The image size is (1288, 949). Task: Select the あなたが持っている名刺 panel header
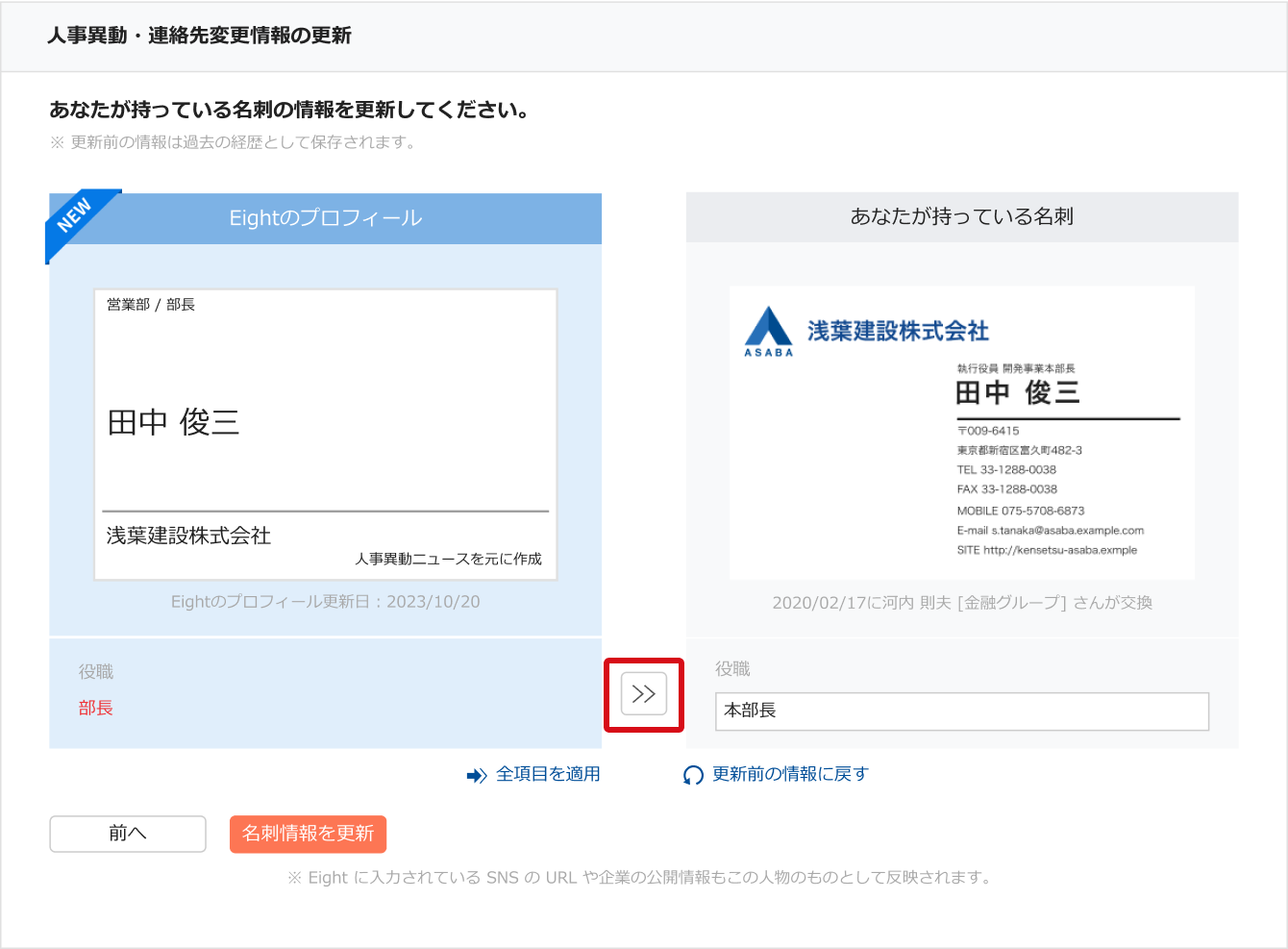point(961,217)
